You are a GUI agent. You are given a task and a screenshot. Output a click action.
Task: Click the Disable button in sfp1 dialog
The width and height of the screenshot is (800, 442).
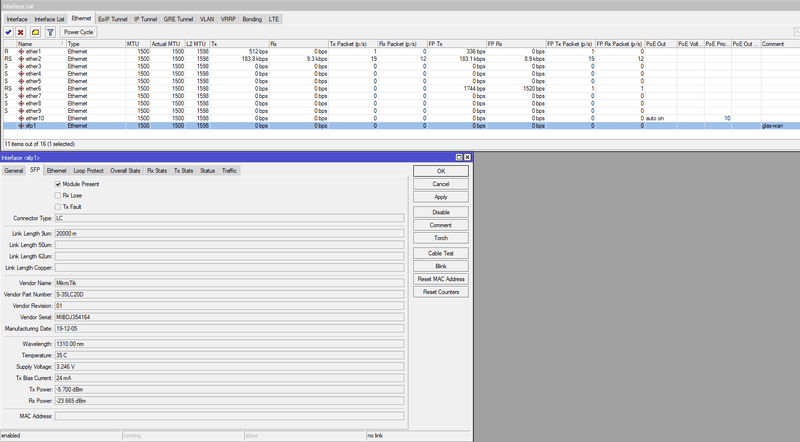click(441, 212)
